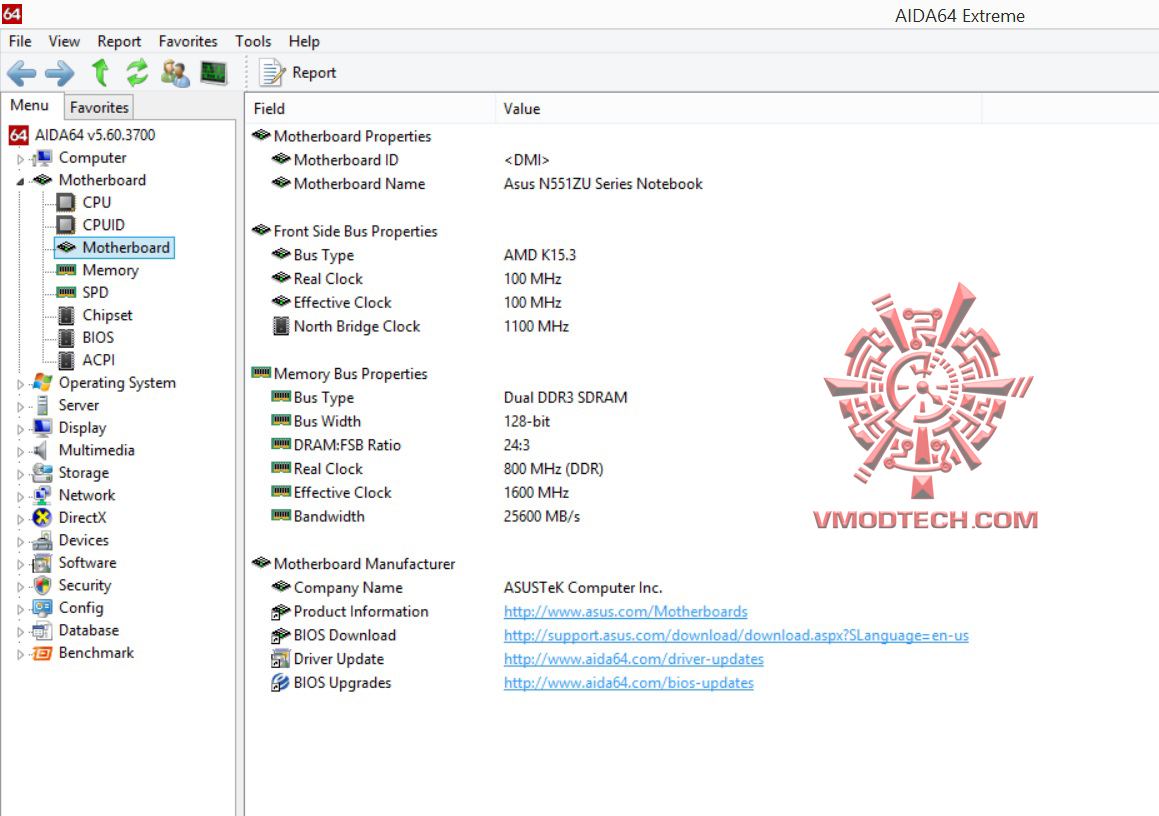Go up one level with green arrow
Image resolution: width=1159 pixels, height=816 pixels.
point(100,72)
